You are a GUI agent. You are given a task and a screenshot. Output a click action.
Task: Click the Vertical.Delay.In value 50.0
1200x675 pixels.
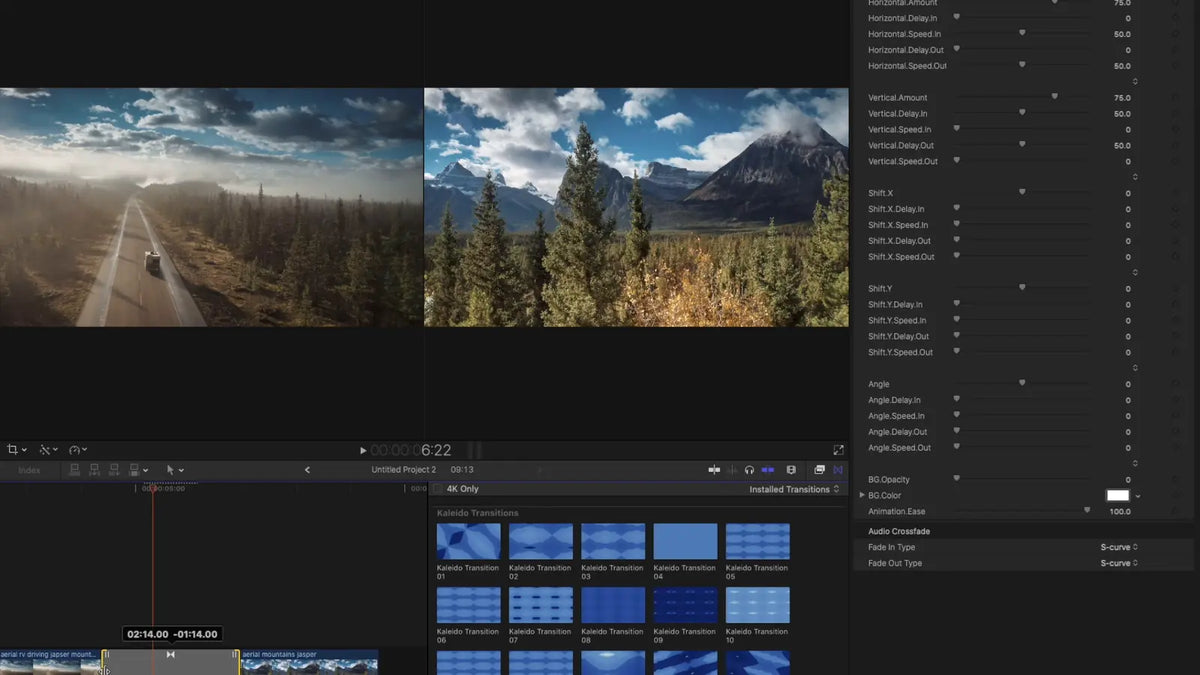[1122, 114]
